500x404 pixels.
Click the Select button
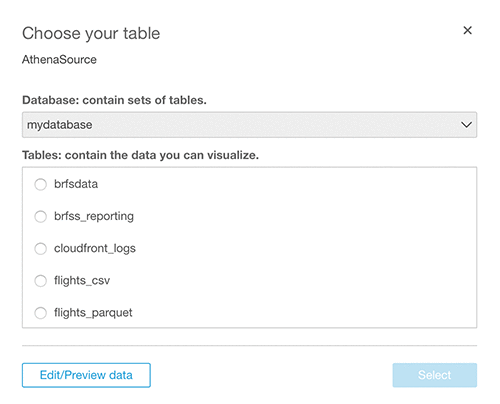click(x=435, y=375)
